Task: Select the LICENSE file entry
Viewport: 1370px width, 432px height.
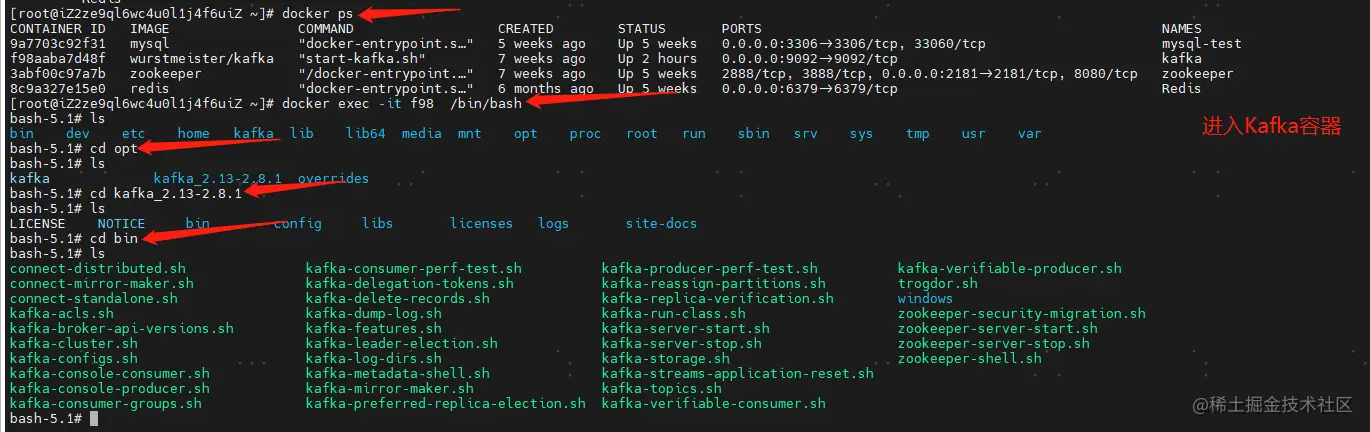Action: 37,223
